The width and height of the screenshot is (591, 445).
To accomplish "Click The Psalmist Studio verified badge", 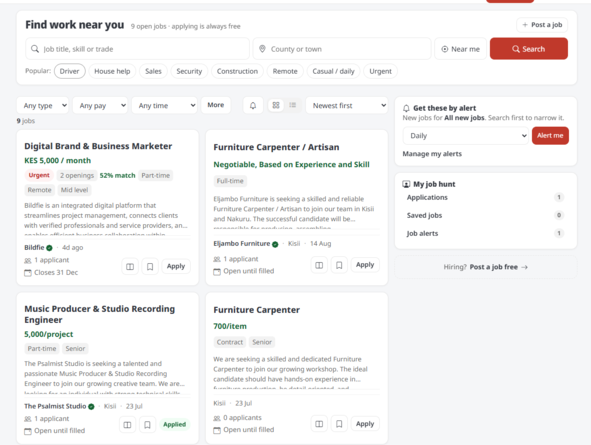I will [x=91, y=407].
